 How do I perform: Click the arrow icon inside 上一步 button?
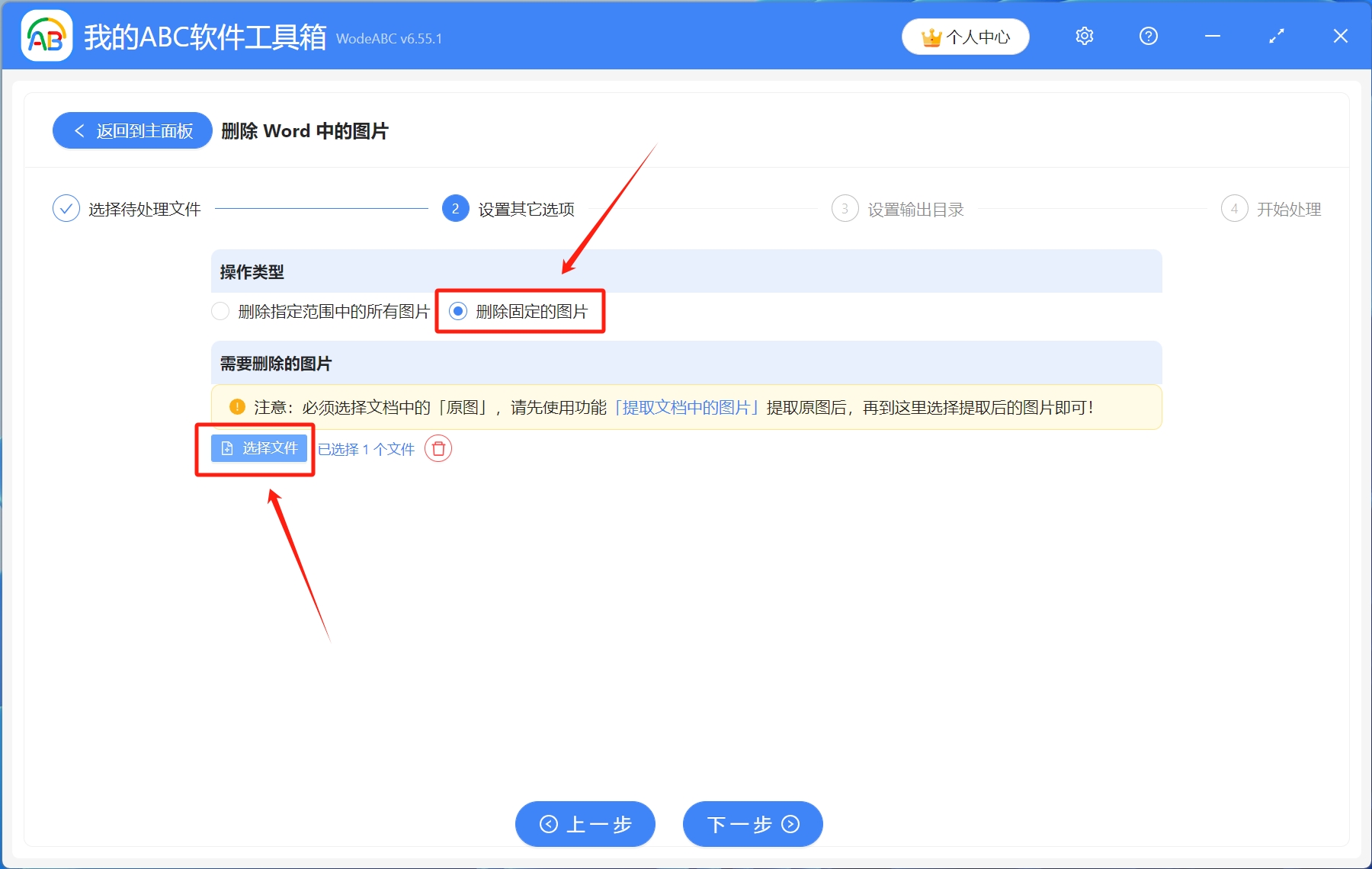pyautogui.click(x=548, y=824)
